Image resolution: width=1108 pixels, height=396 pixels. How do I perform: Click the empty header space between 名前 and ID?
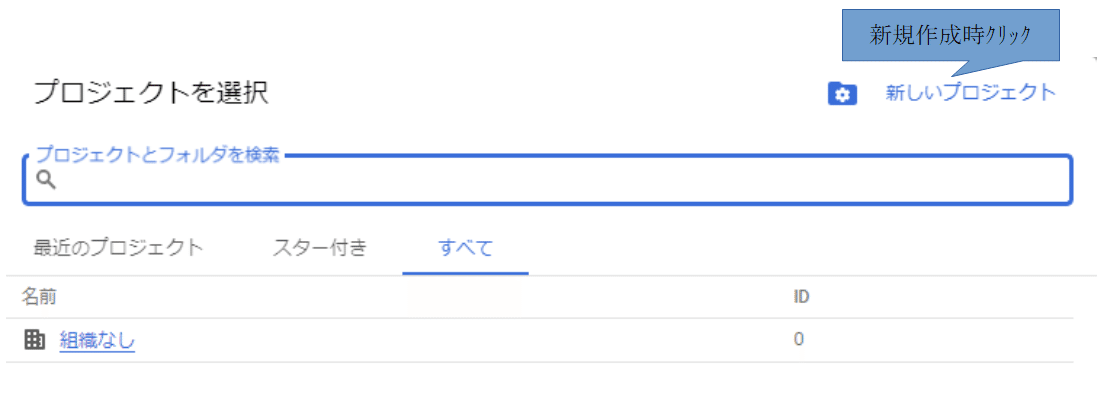[x=424, y=297]
